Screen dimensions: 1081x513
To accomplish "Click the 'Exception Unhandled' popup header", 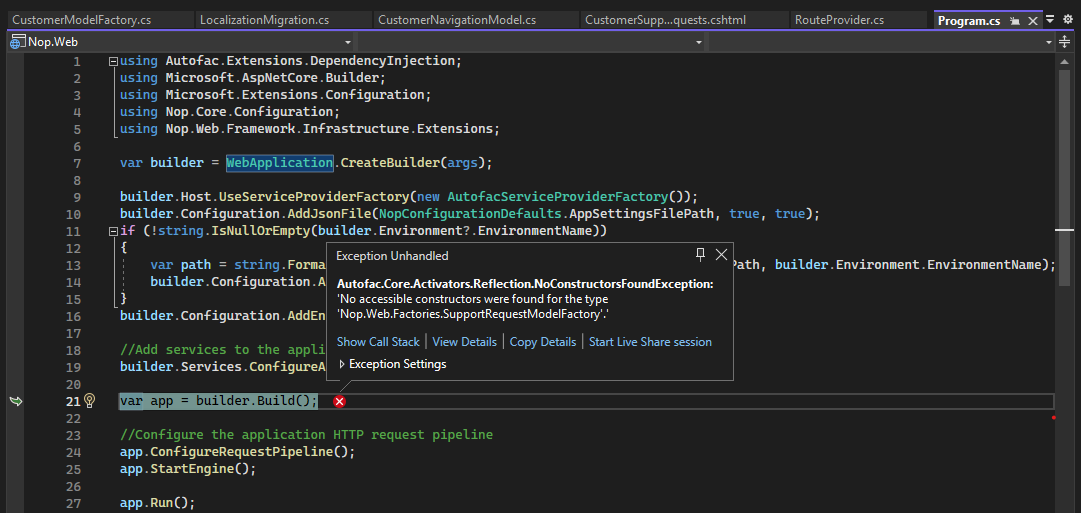I will [x=392, y=256].
